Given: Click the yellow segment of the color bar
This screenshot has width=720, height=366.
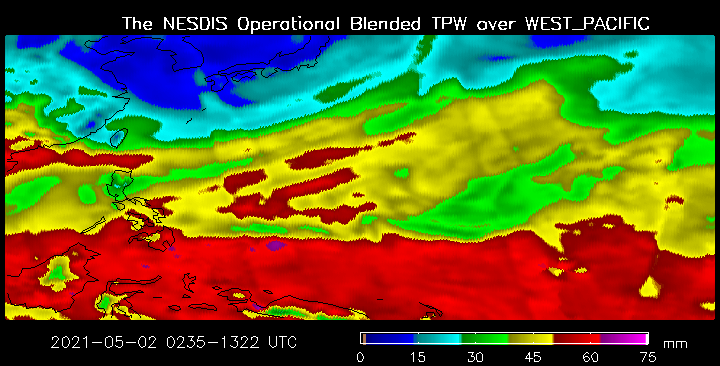Looking at the screenshot, I should [531, 339].
